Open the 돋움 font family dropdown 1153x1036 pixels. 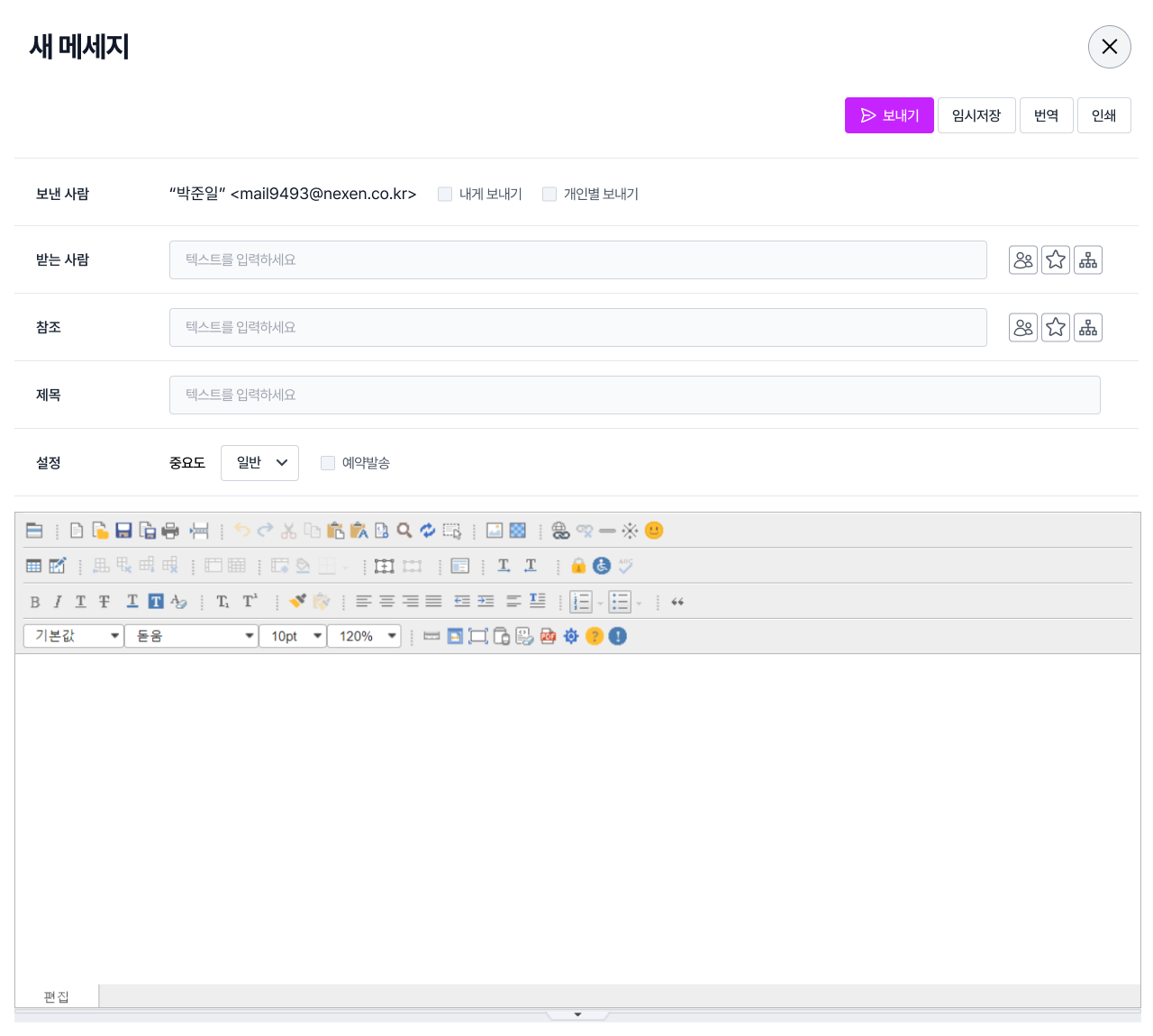coord(191,636)
